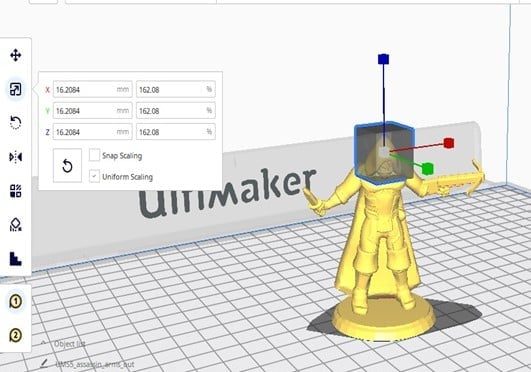The image size is (531, 372).
Task: Select the Support Blocker tool
Action: click(16, 225)
